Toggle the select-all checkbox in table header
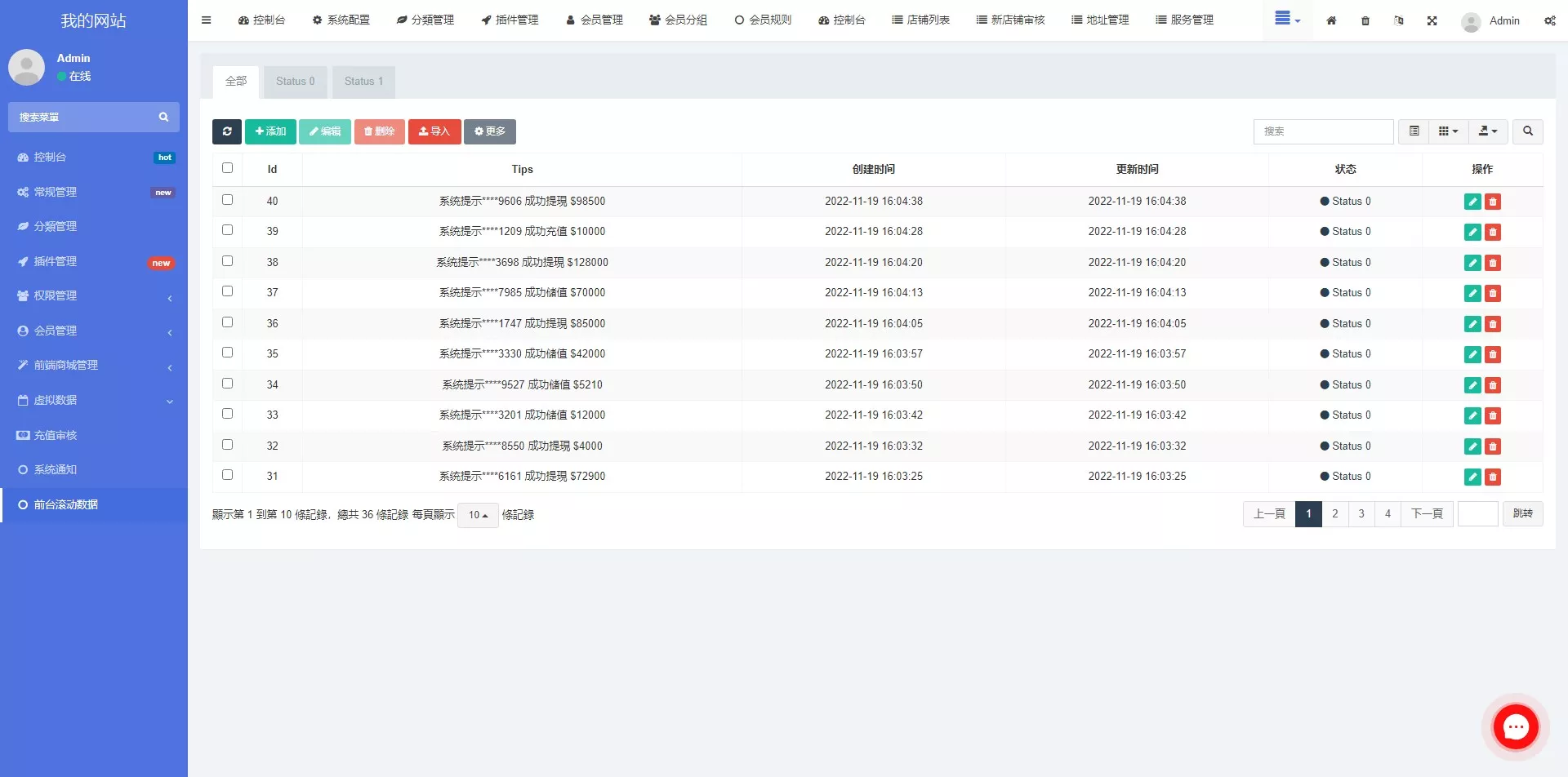Screen dimensions: 1568x777 click(228, 168)
